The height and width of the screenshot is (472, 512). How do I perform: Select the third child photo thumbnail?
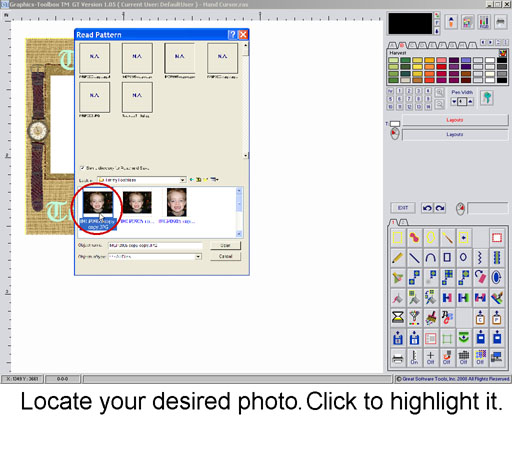tap(177, 202)
